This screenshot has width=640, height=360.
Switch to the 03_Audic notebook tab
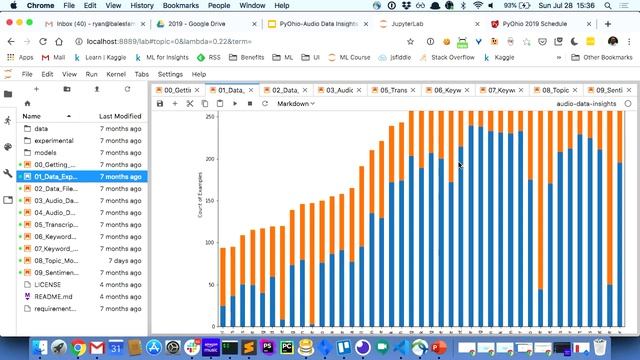coord(339,90)
